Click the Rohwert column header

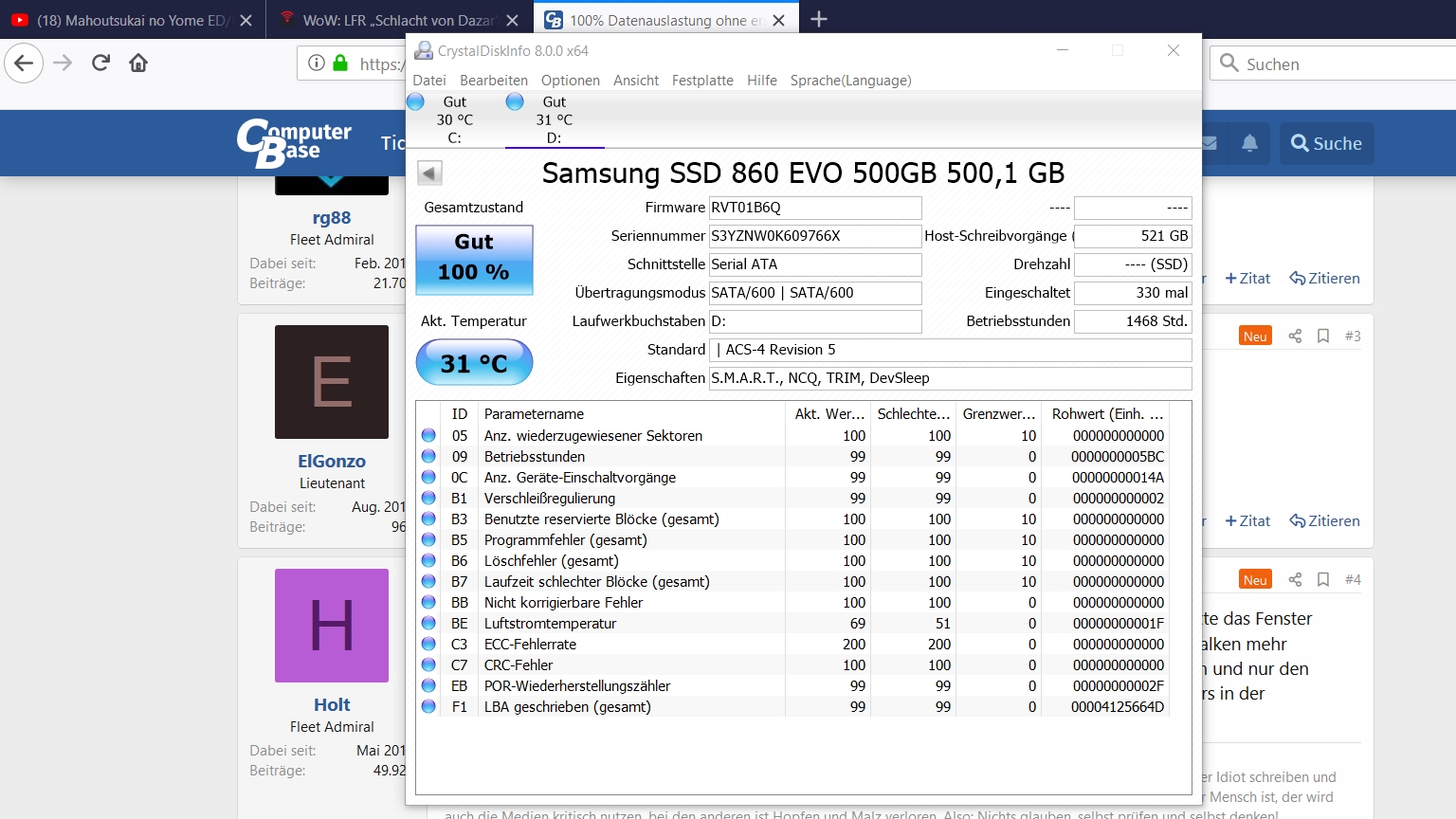[1105, 414]
